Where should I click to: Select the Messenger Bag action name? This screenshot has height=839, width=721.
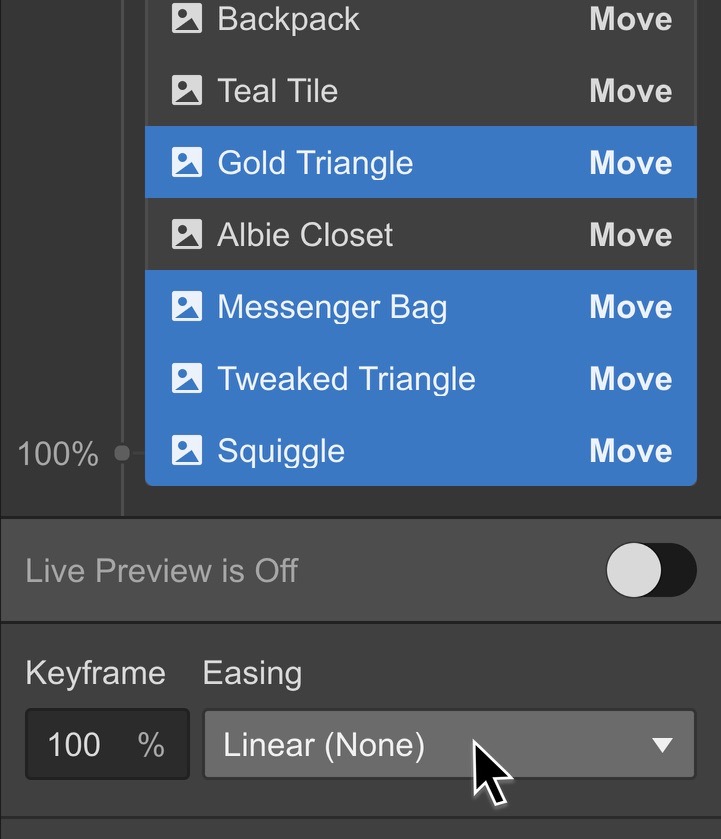tap(332, 308)
